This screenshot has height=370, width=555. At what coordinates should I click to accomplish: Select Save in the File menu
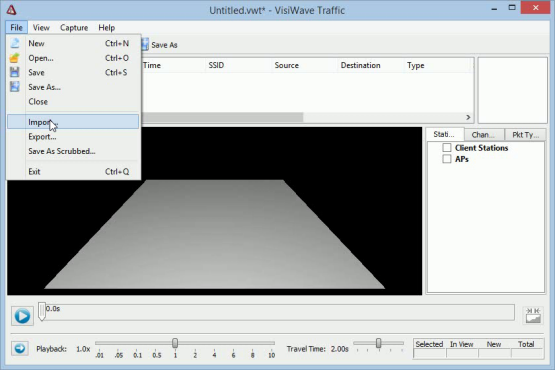(x=74, y=72)
